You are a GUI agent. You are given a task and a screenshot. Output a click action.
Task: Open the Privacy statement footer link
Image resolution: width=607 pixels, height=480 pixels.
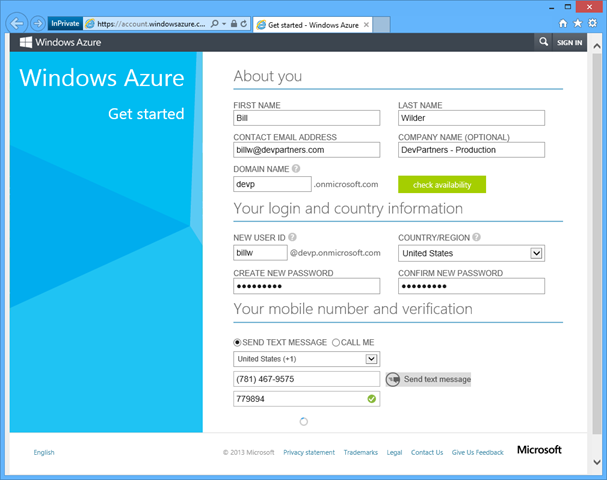(x=309, y=452)
